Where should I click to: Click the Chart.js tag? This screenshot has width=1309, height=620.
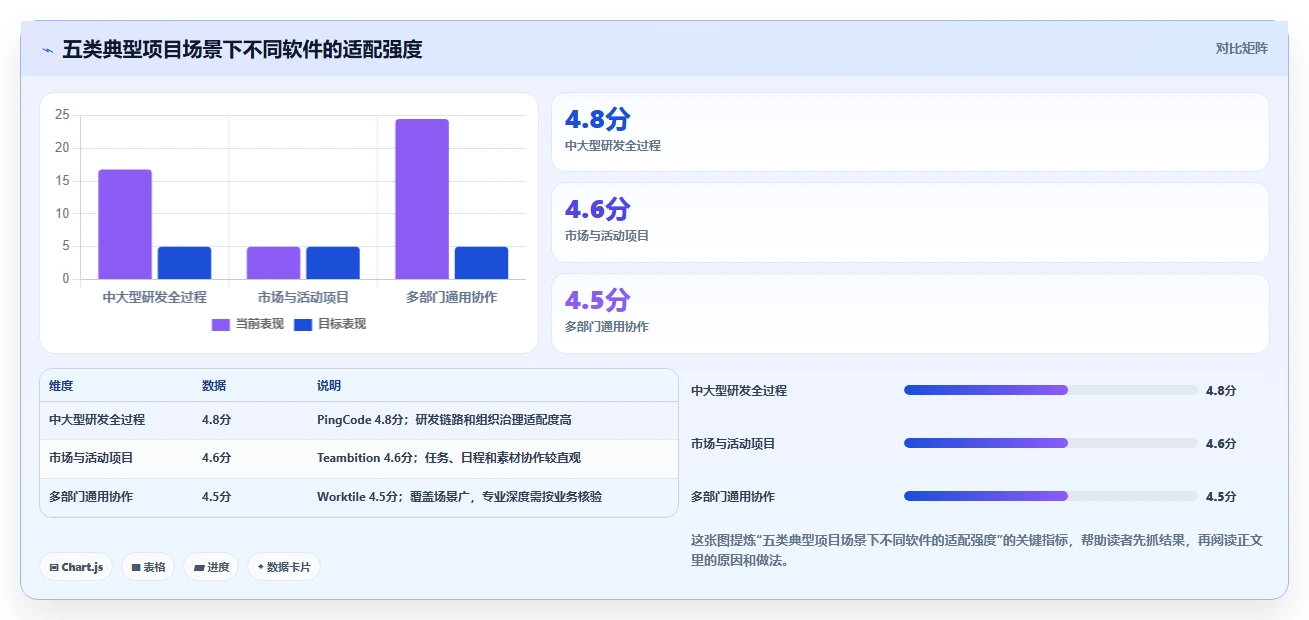point(77,567)
